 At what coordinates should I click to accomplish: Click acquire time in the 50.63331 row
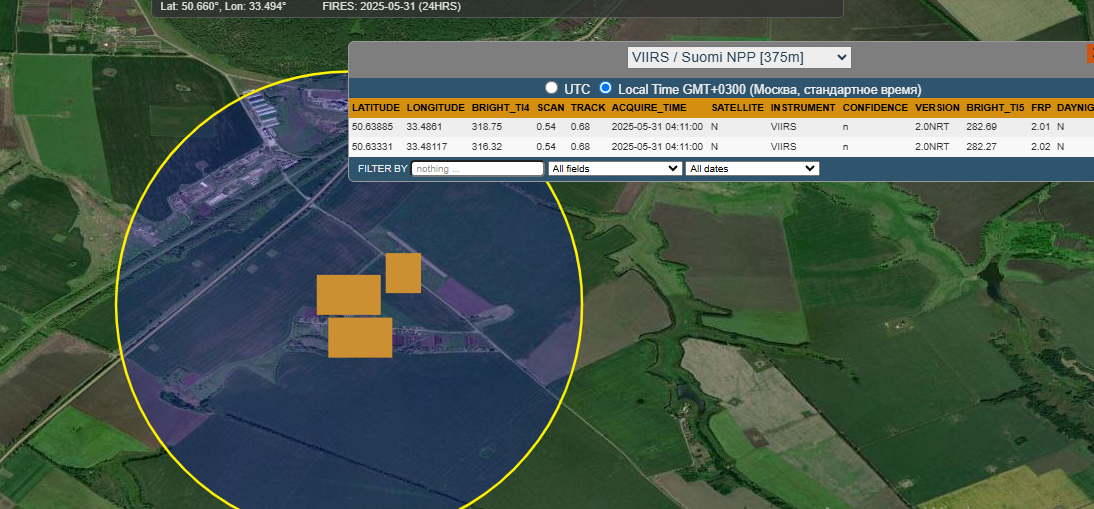click(657, 146)
